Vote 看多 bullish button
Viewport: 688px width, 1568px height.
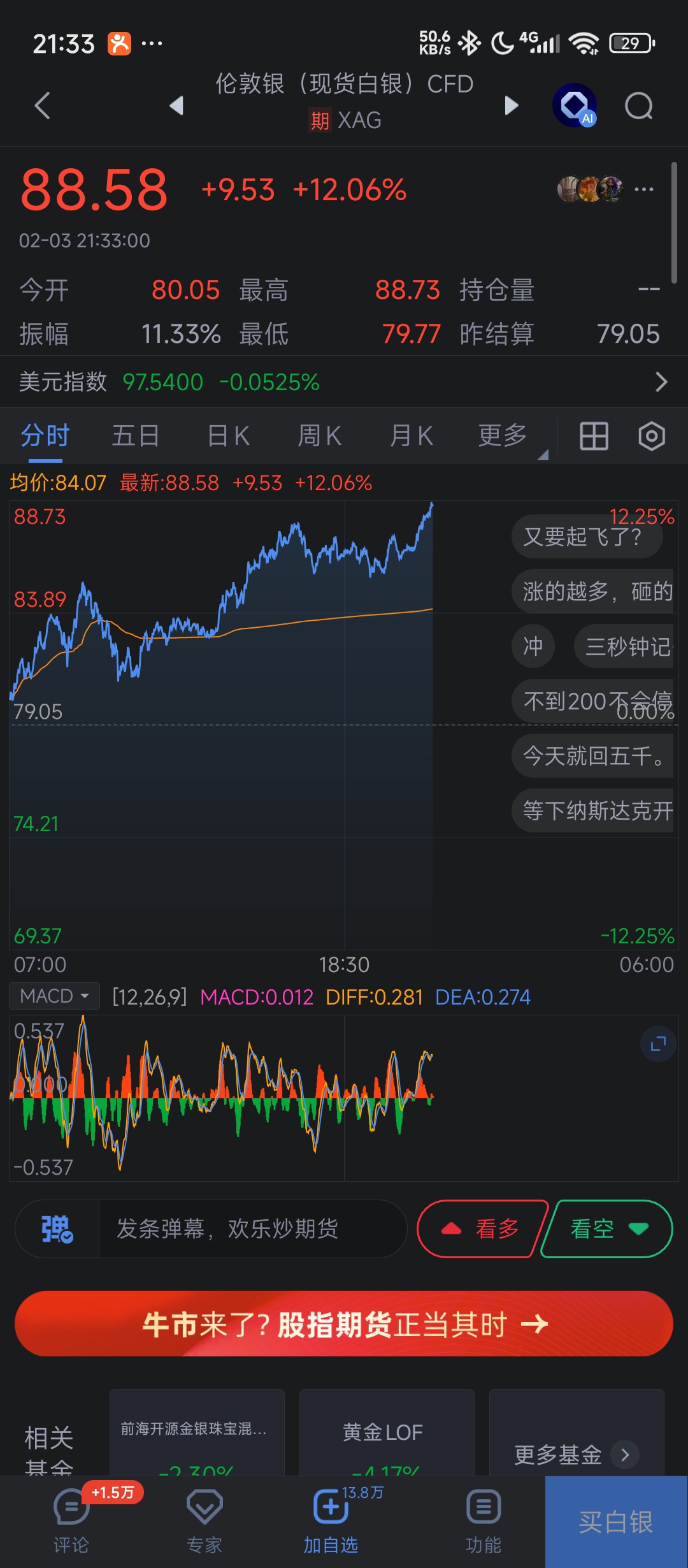coord(482,1228)
